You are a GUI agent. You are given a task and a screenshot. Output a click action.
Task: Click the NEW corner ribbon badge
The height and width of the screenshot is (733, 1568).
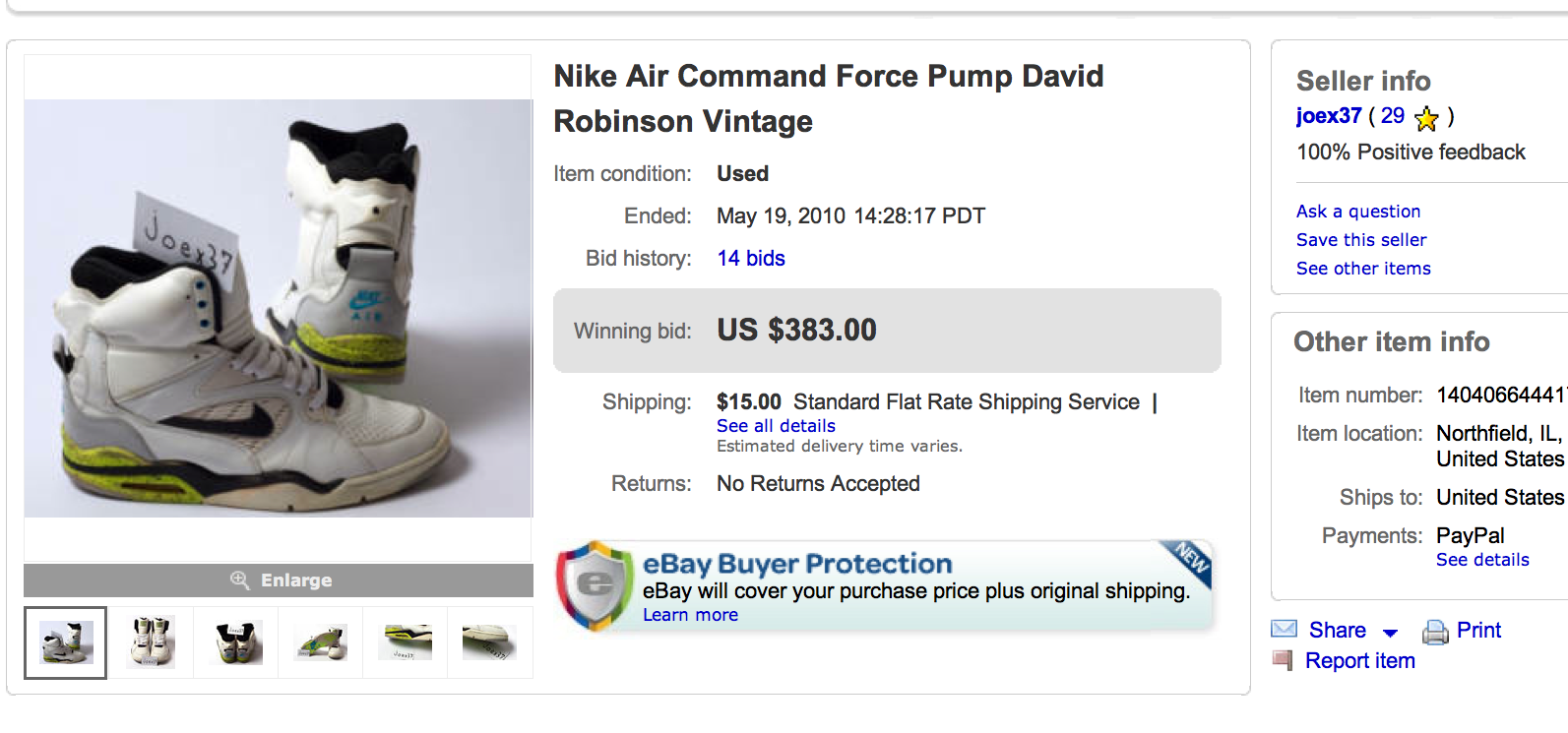click(1192, 559)
